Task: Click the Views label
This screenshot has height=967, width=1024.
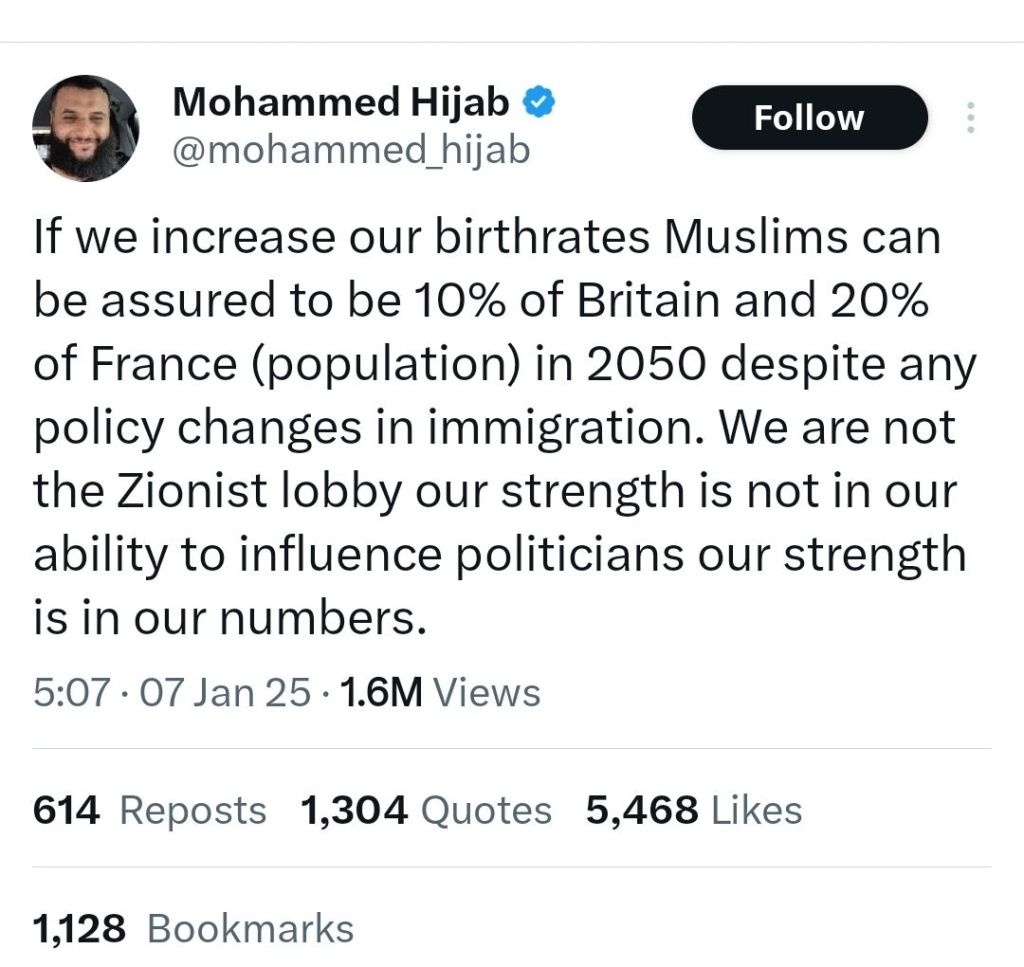Action: click(488, 692)
